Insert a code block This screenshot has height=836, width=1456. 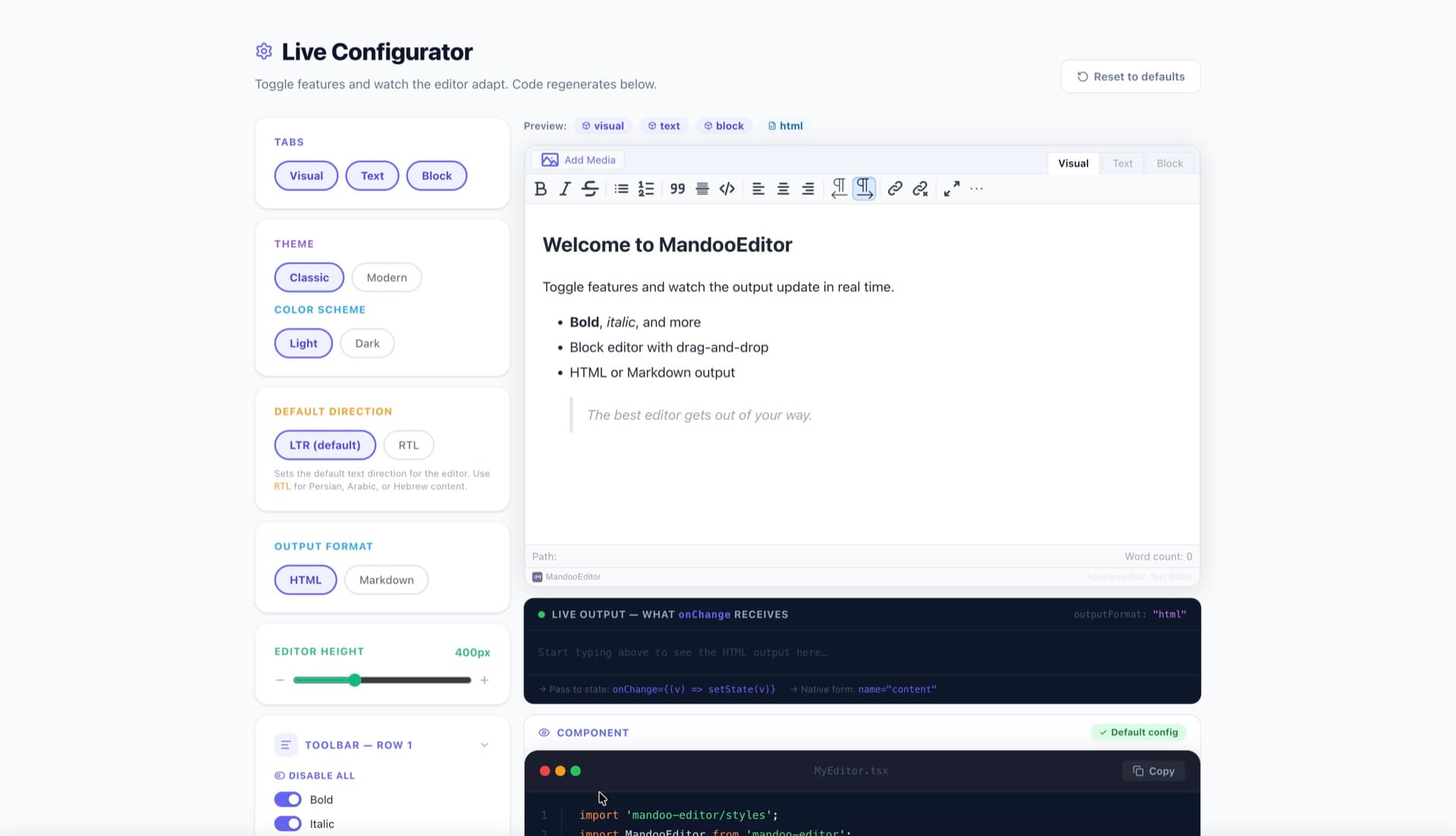pos(727,189)
